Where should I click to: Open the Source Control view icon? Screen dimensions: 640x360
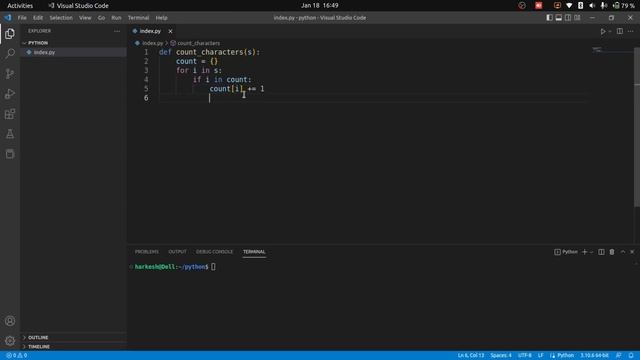(10, 73)
